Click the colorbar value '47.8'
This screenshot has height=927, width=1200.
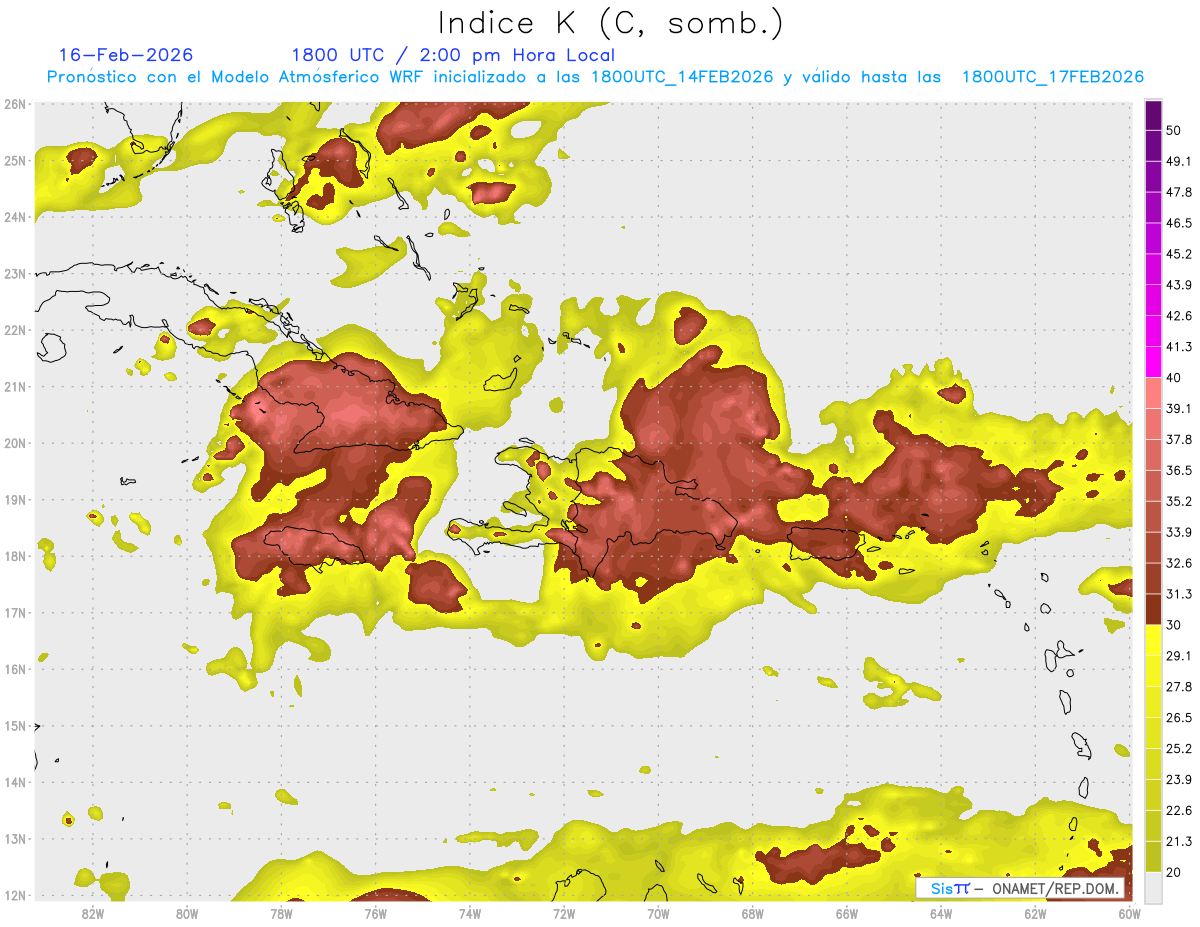1179,192
